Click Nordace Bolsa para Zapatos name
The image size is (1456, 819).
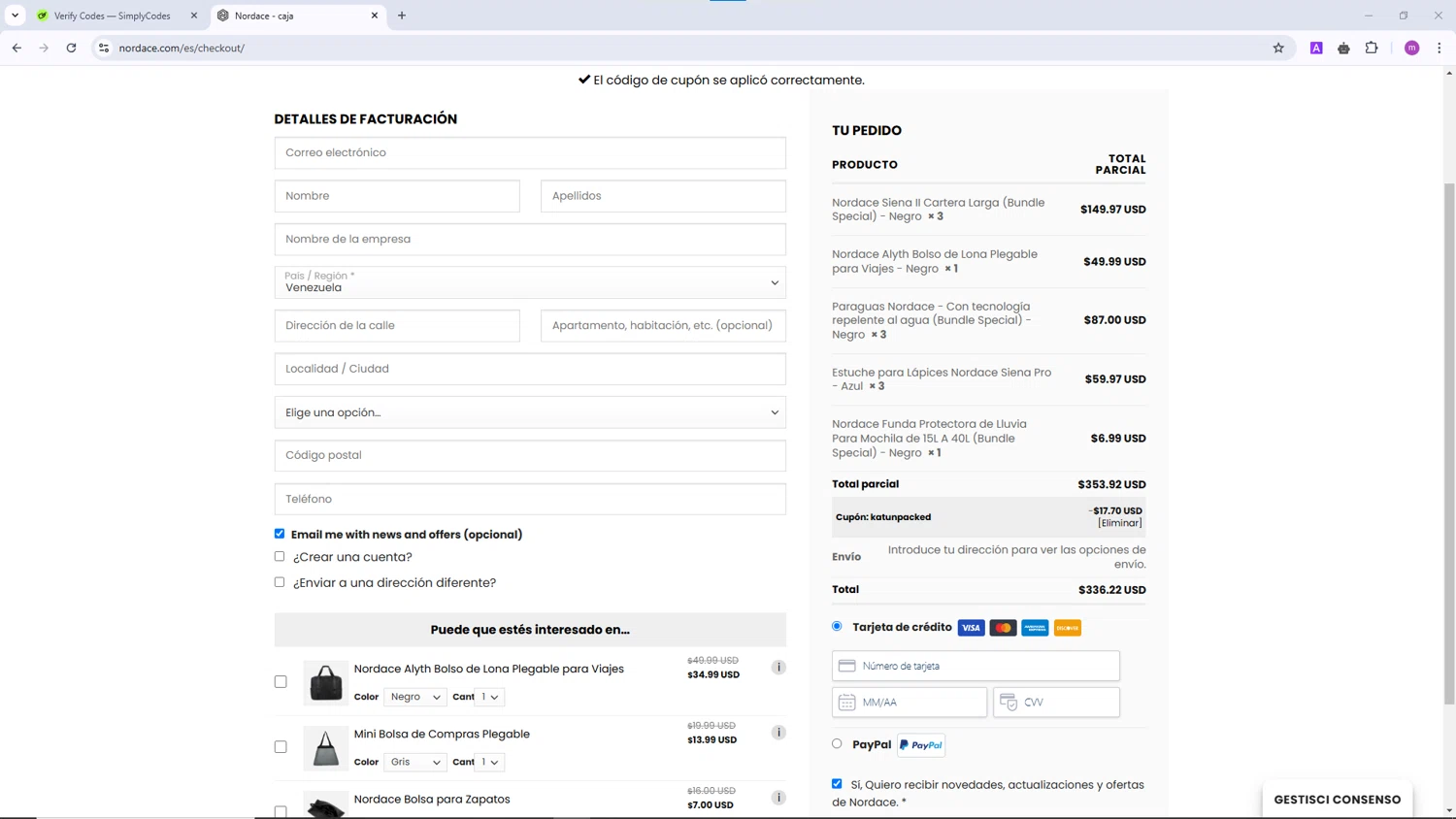[432, 799]
